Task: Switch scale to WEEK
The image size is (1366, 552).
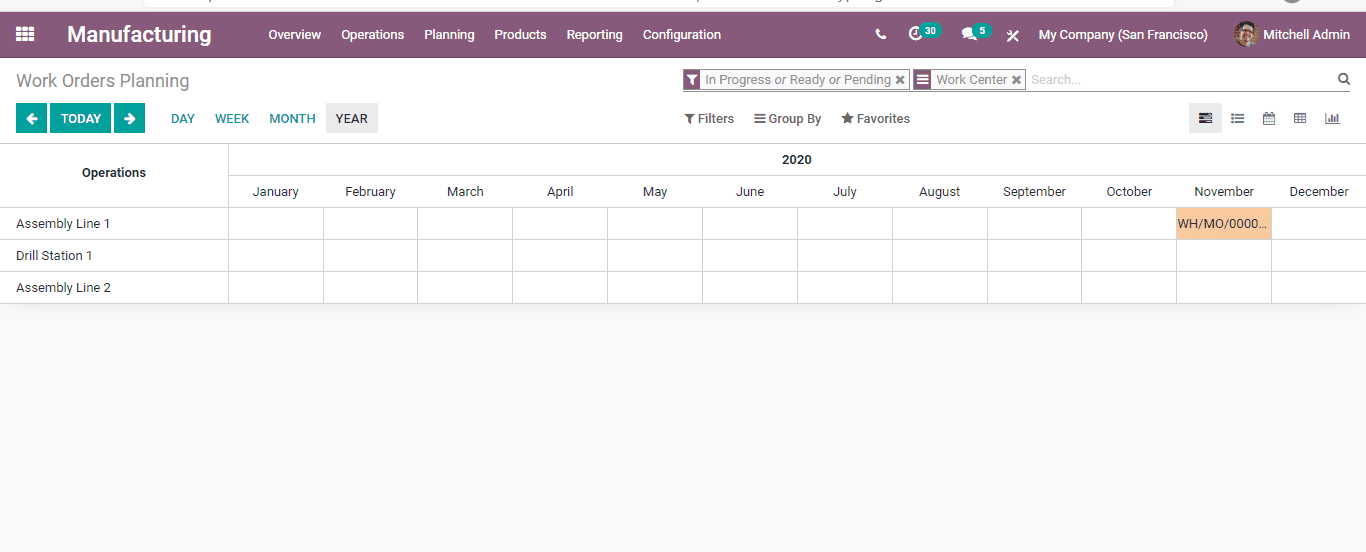Action: [x=232, y=118]
